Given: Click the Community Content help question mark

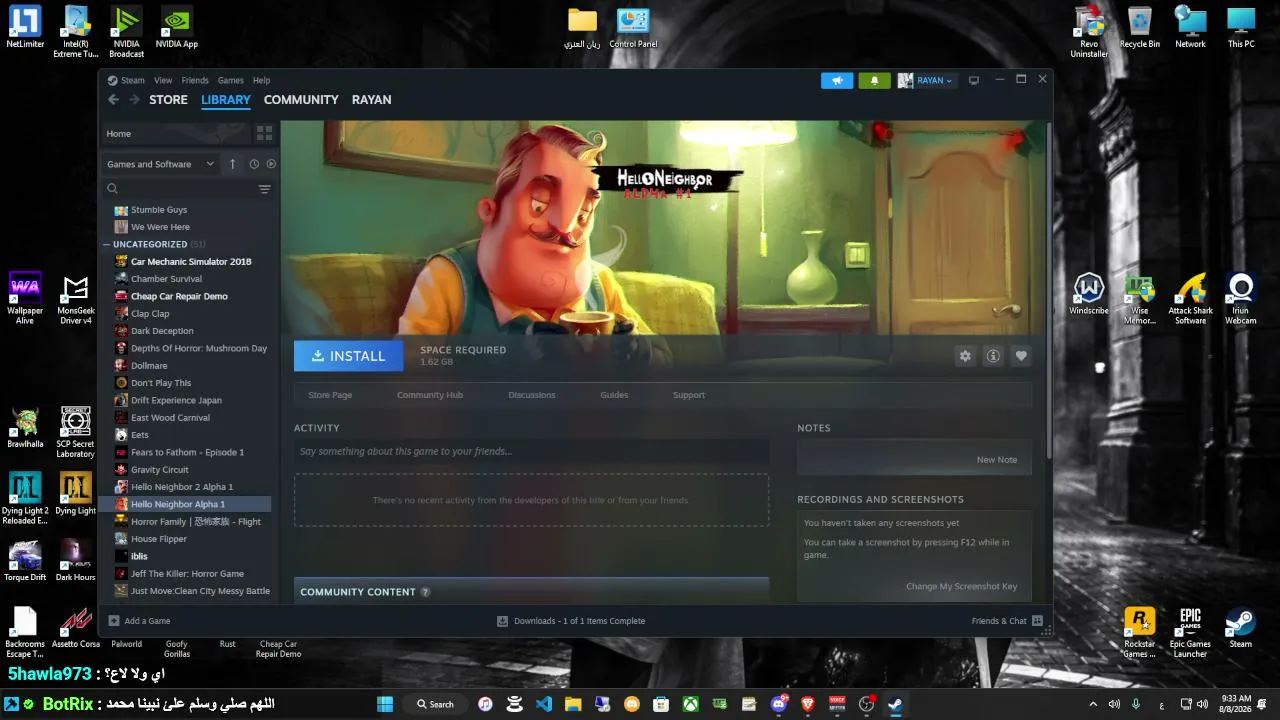Looking at the screenshot, I should point(425,592).
